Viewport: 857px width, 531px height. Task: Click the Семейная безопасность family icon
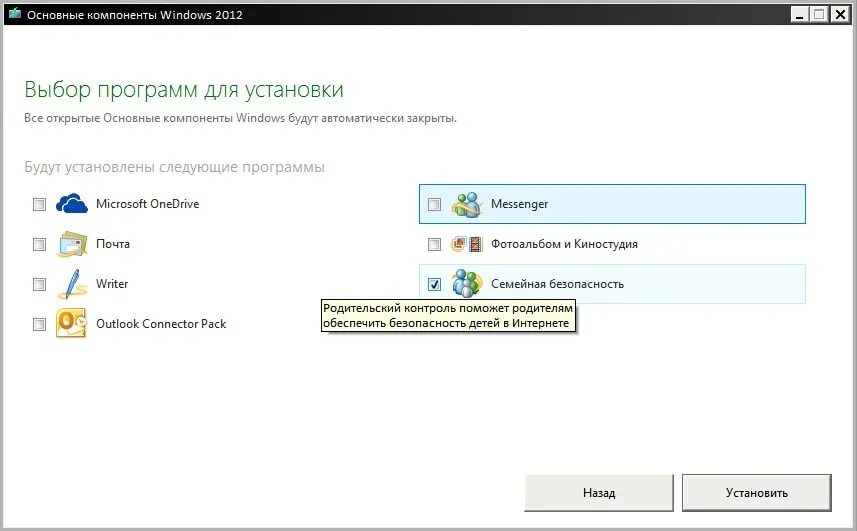click(x=466, y=283)
